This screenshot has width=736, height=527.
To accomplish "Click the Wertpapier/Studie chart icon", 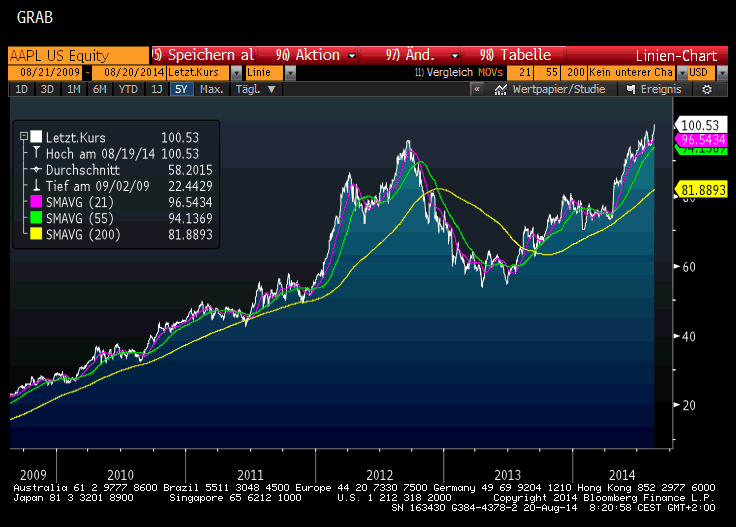I will tap(500, 89).
